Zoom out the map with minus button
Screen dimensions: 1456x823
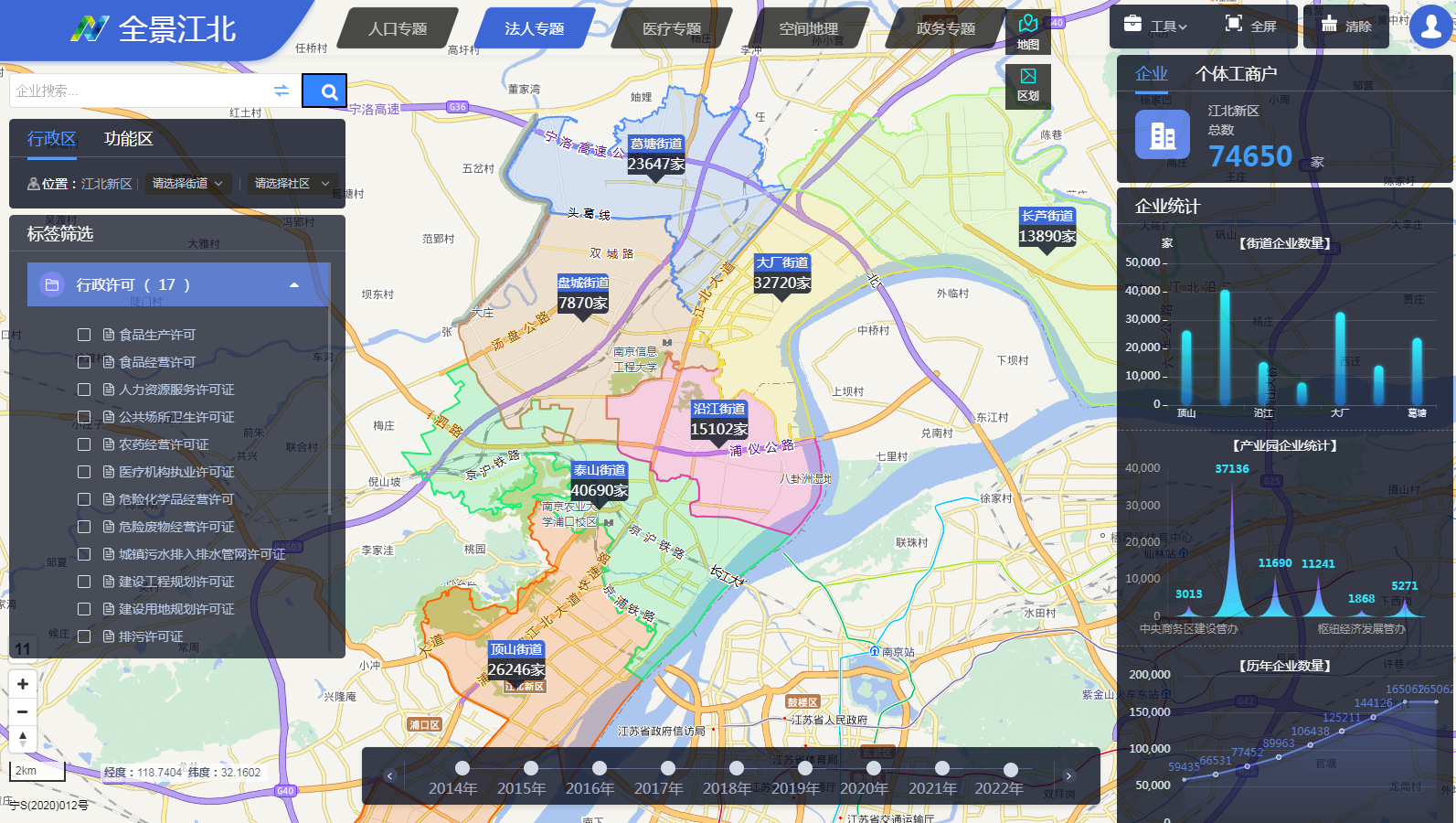(x=23, y=711)
